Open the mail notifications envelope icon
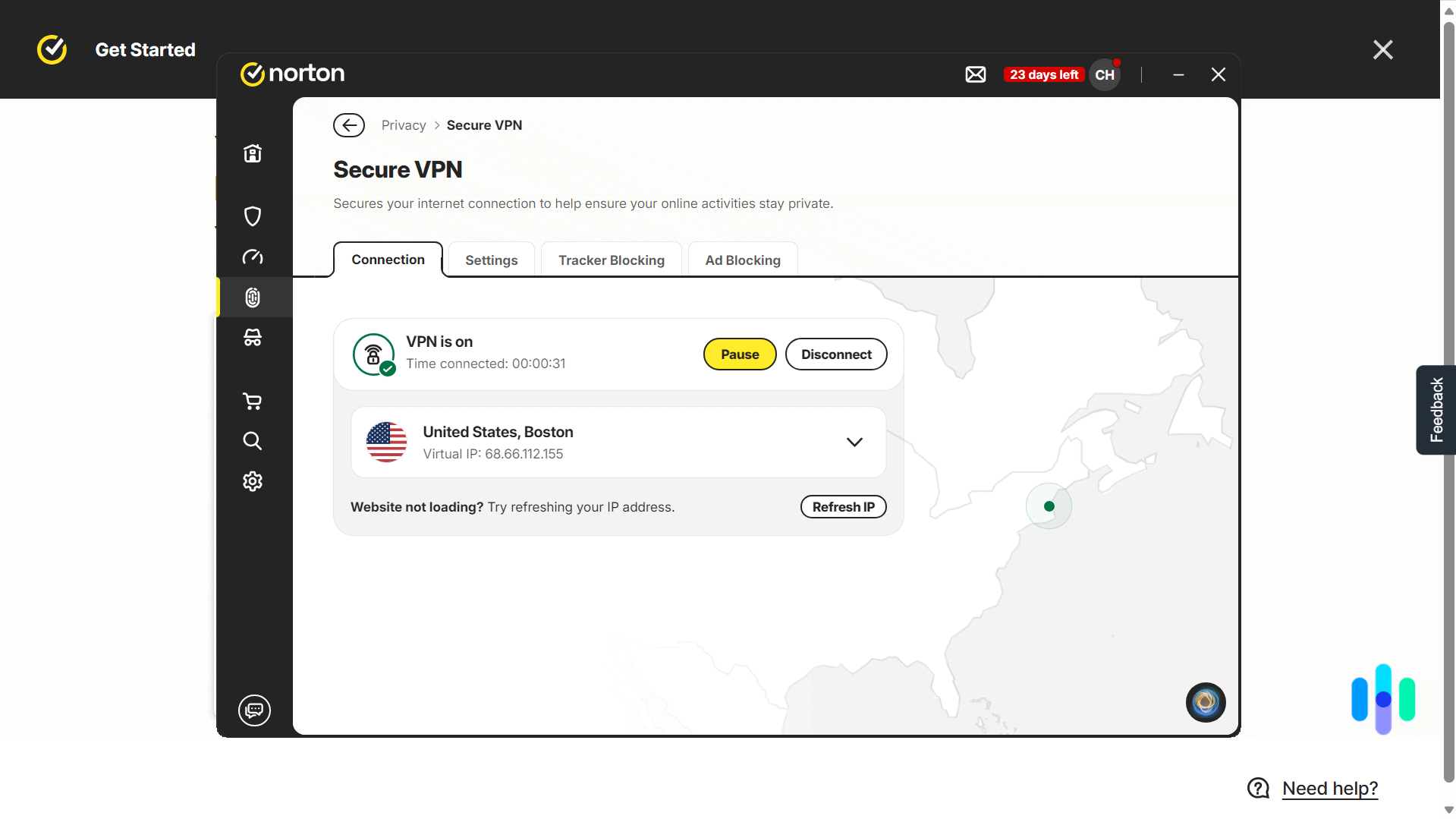1456x819 pixels. [x=976, y=74]
